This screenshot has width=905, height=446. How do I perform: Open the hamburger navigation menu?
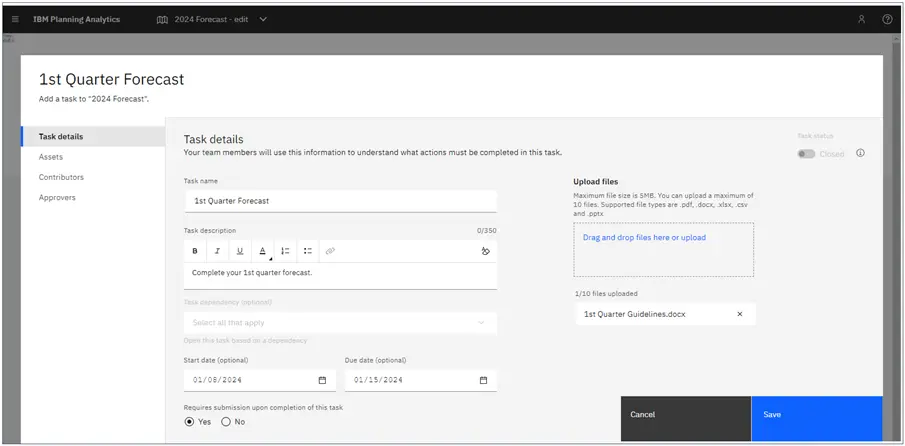tap(16, 19)
